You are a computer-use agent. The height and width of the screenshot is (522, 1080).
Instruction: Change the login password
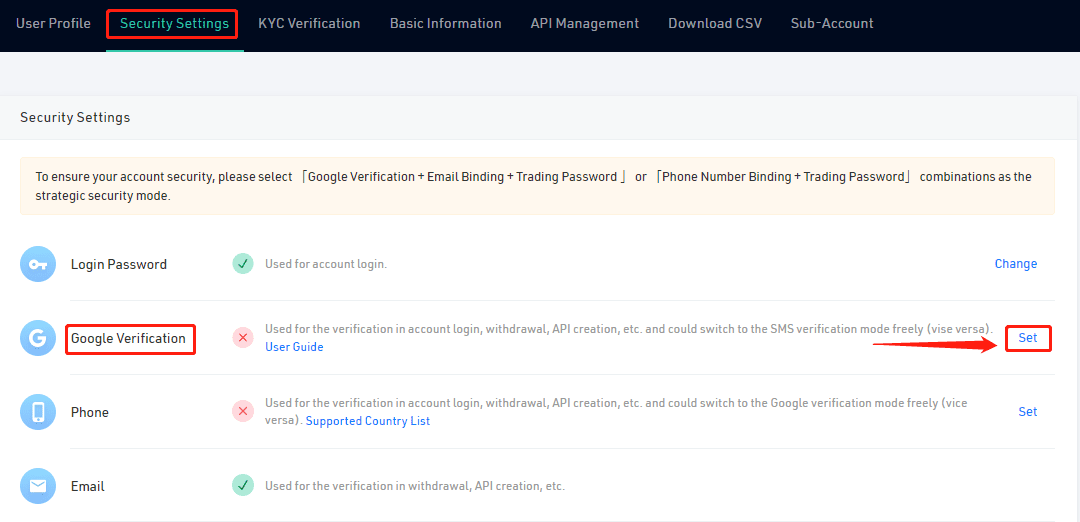click(1016, 264)
